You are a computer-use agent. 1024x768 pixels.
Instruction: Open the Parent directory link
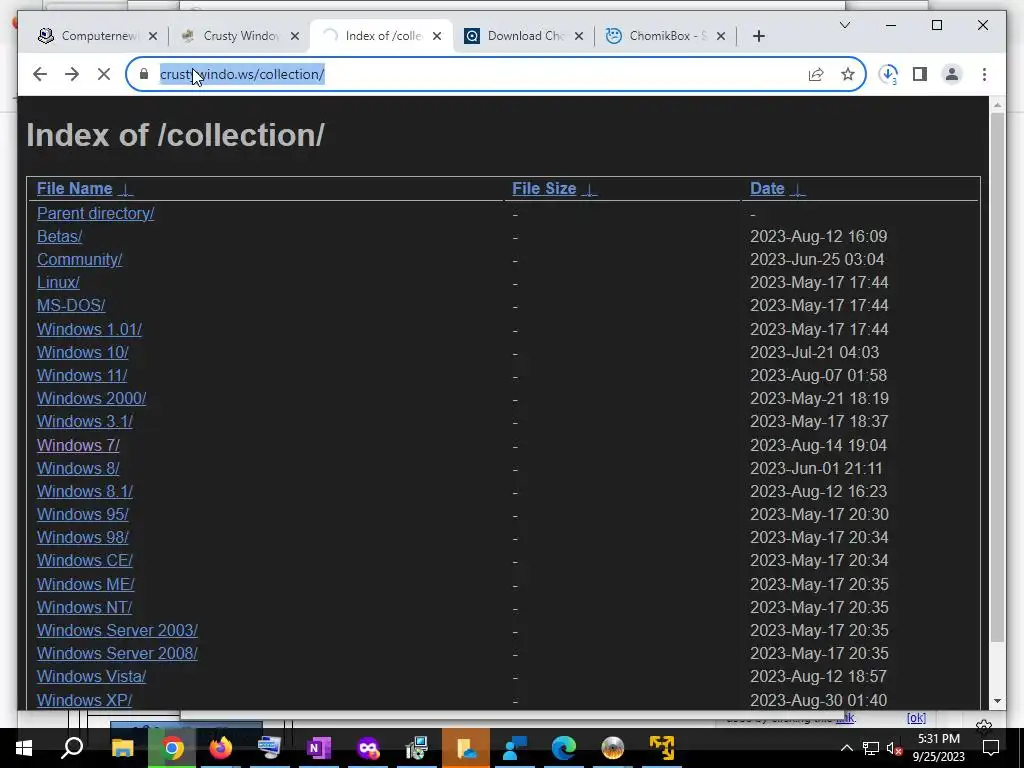tap(95, 214)
